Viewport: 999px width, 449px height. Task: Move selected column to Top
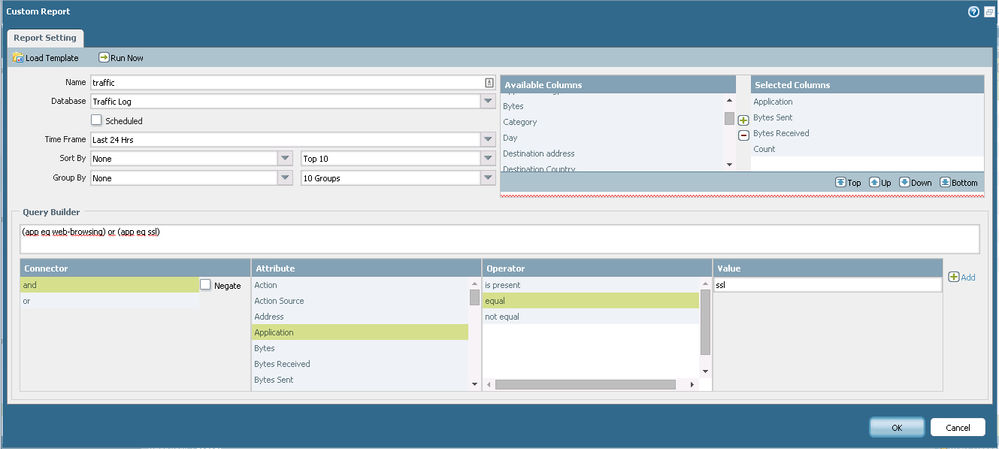click(846, 183)
